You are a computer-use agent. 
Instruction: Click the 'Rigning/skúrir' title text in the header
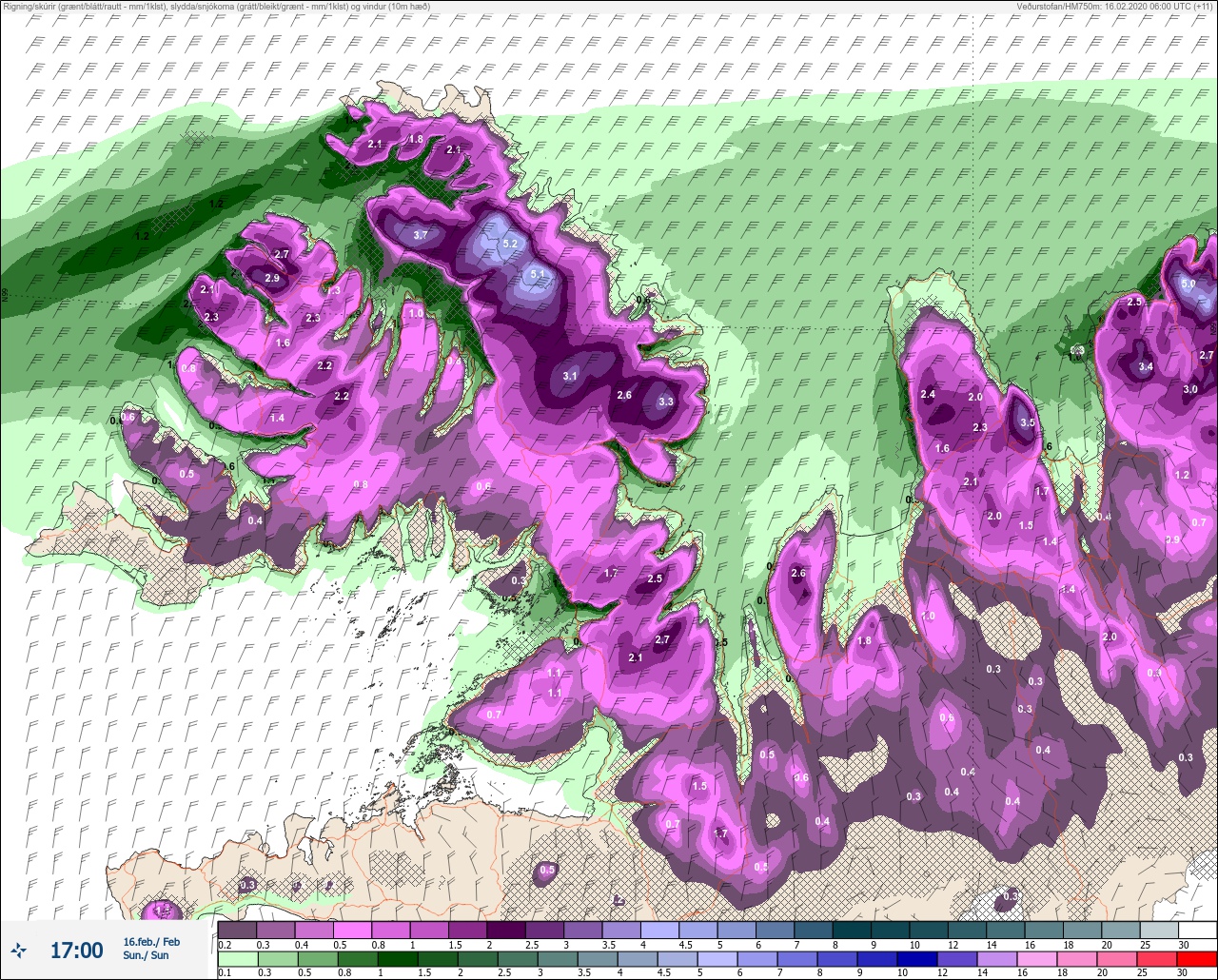point(31,6)
